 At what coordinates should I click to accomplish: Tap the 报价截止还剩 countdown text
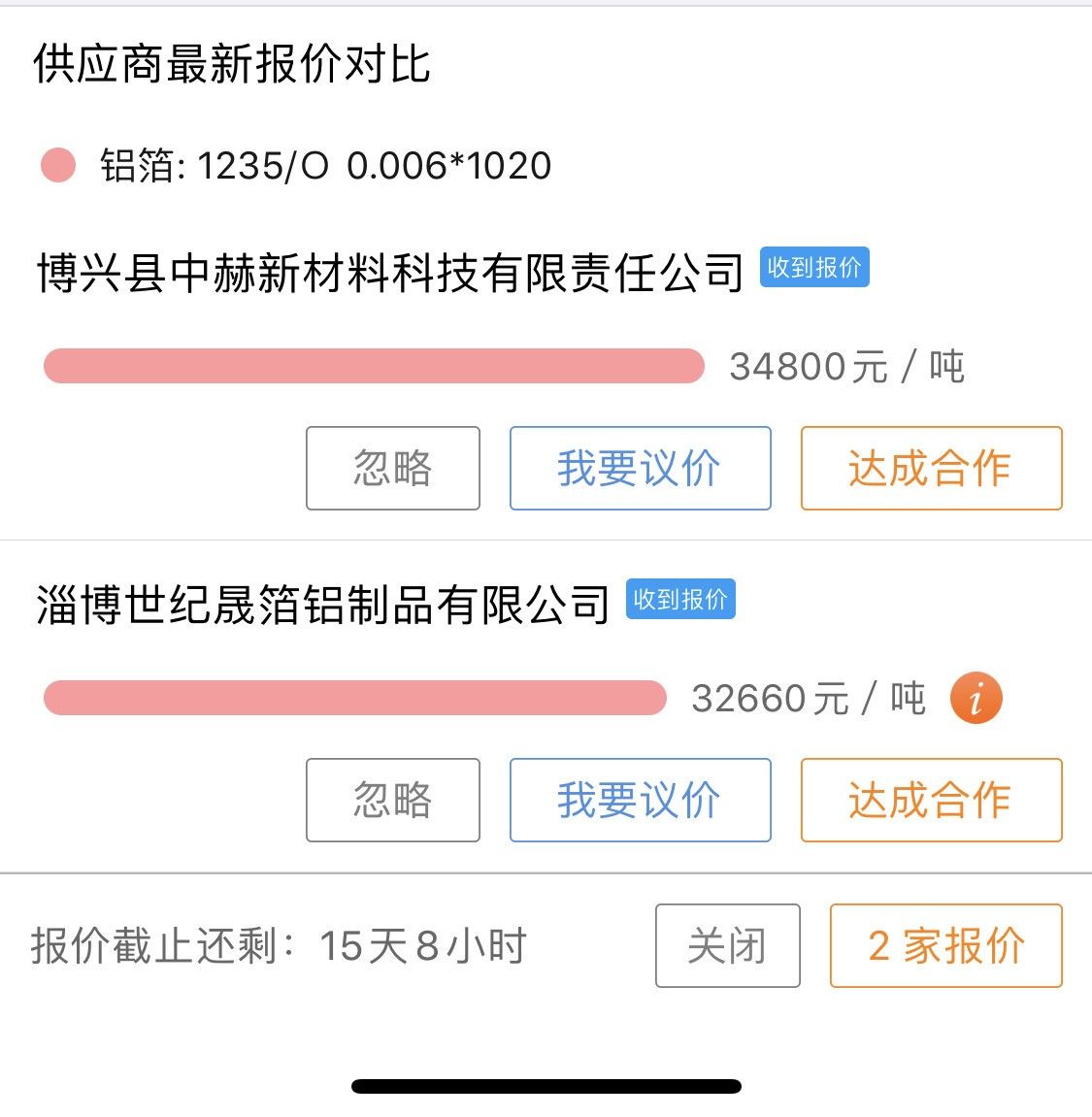[x=279, y=946]
